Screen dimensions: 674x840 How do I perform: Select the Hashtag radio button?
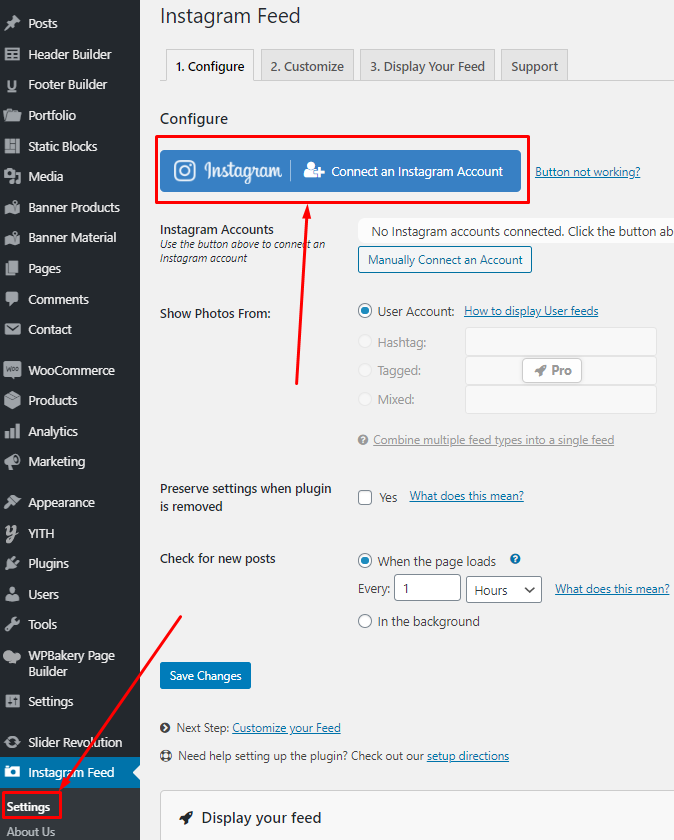pos(365,341)
